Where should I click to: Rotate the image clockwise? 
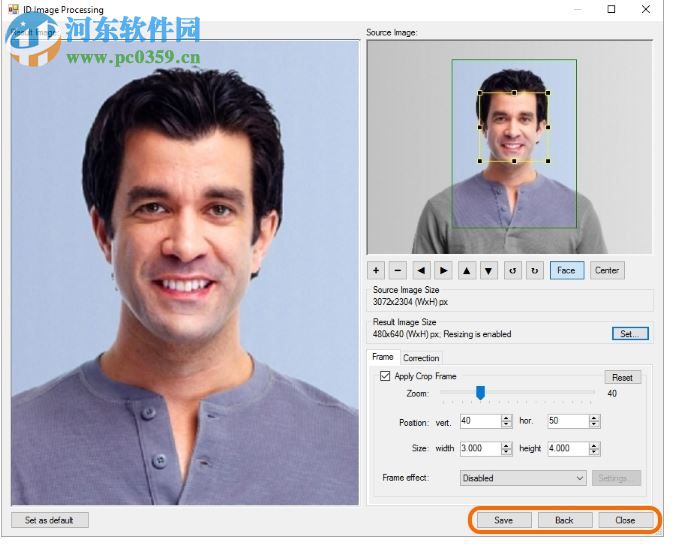pyautogui.click(x=535, y=271)
